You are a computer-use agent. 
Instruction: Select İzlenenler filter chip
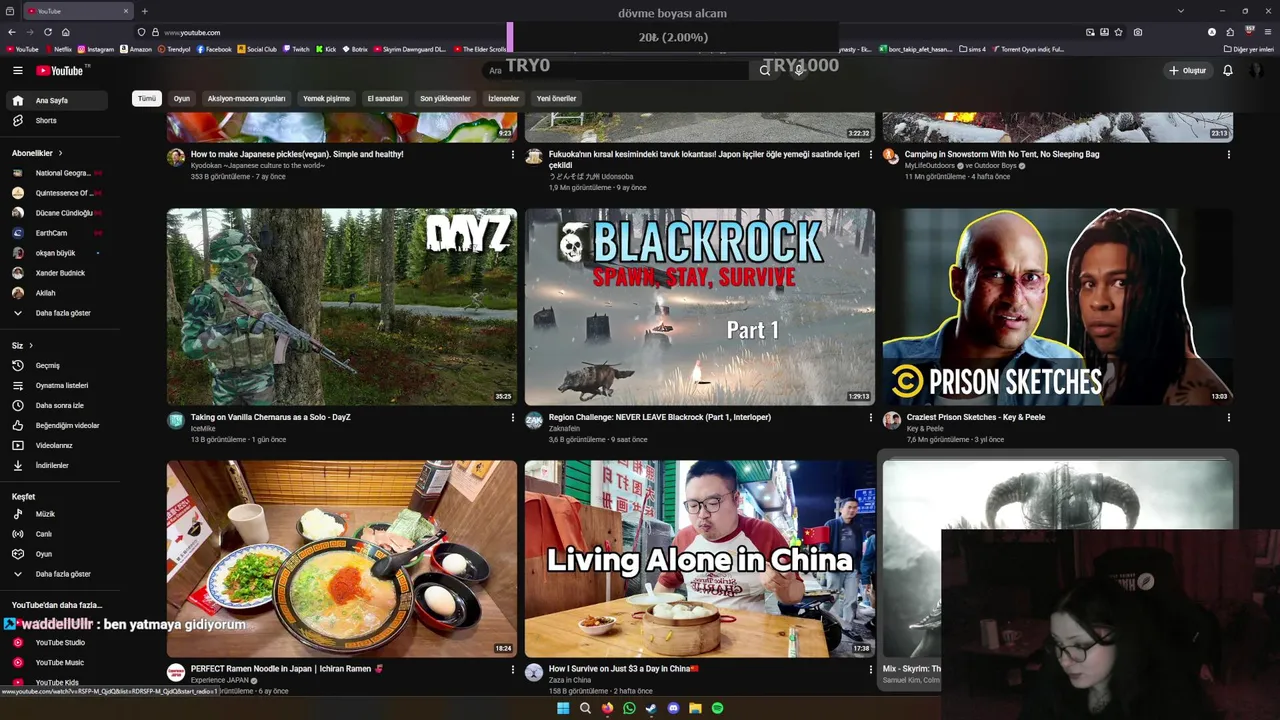tap(503, 98)
